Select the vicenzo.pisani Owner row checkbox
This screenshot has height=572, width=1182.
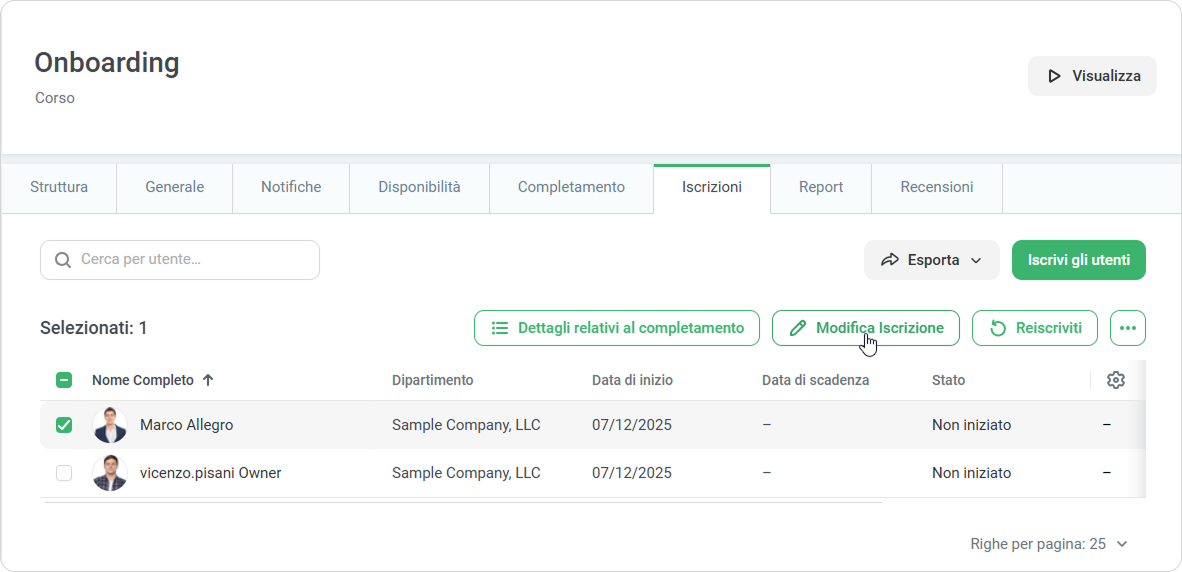pos(64,473)
